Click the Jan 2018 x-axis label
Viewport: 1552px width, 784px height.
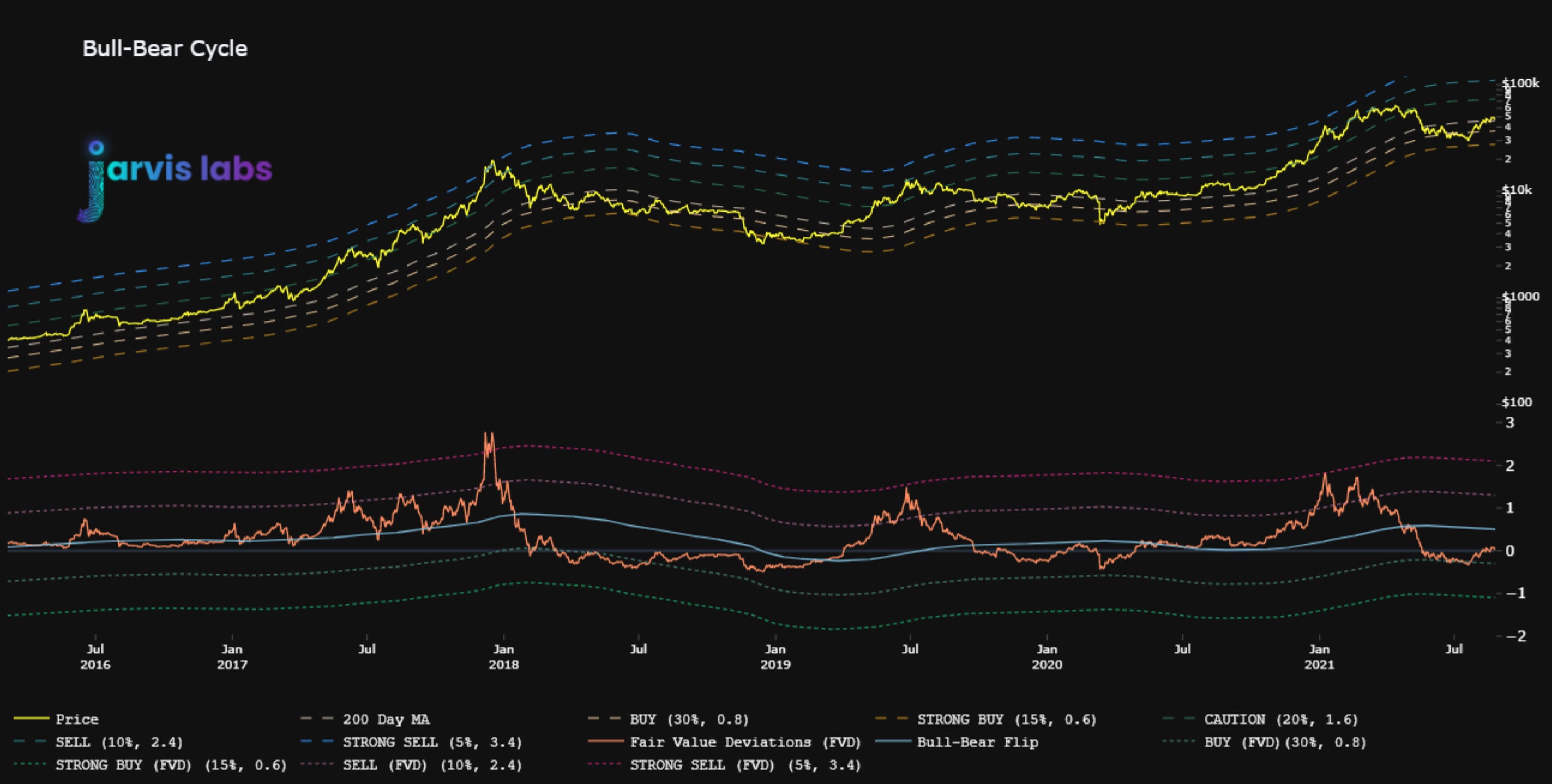pos(503,656)
